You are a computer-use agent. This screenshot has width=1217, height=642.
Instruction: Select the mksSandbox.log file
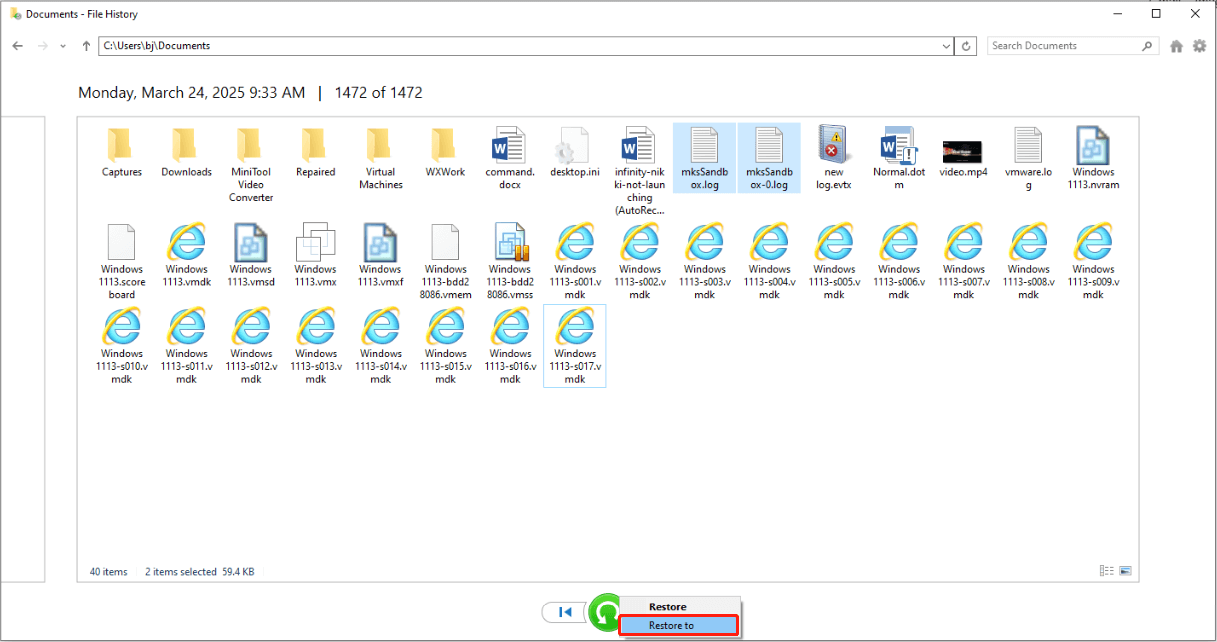(x=704, y=152)
